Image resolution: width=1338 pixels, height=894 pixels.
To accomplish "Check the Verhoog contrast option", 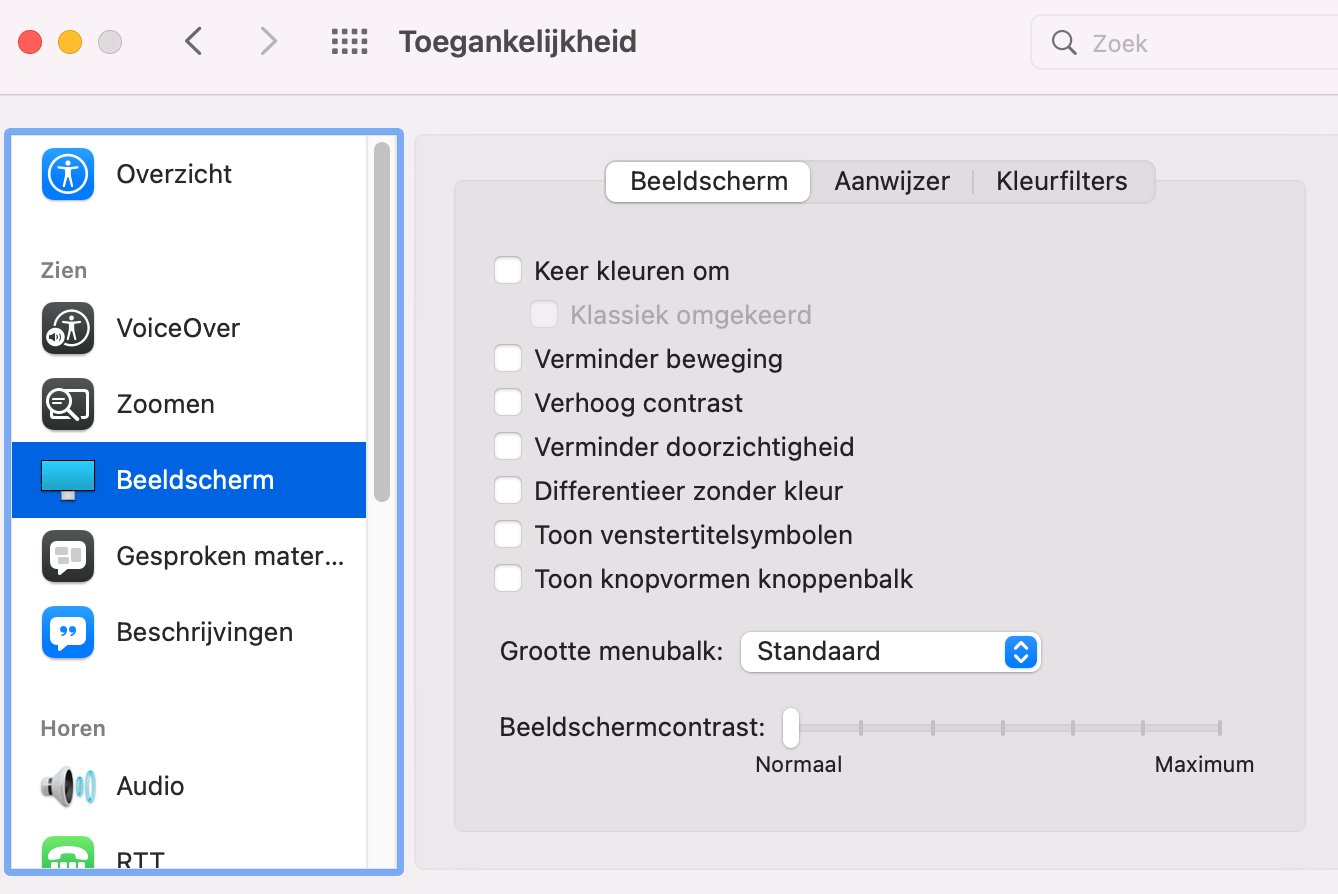I will (509, 403).
